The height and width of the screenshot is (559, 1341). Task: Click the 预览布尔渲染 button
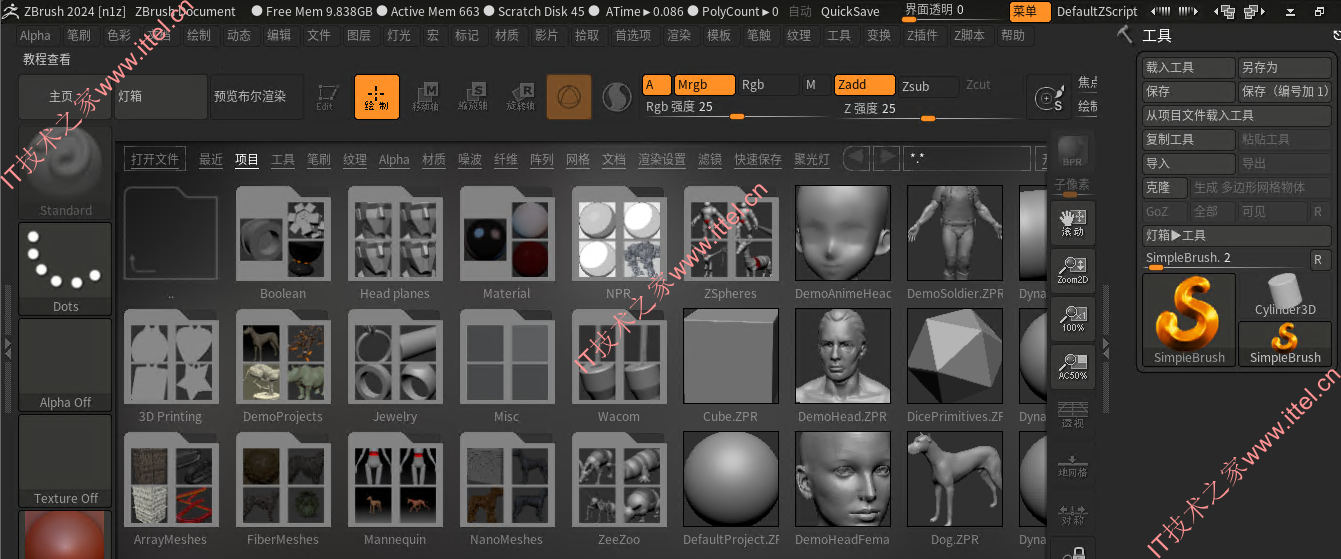point(256,97)
